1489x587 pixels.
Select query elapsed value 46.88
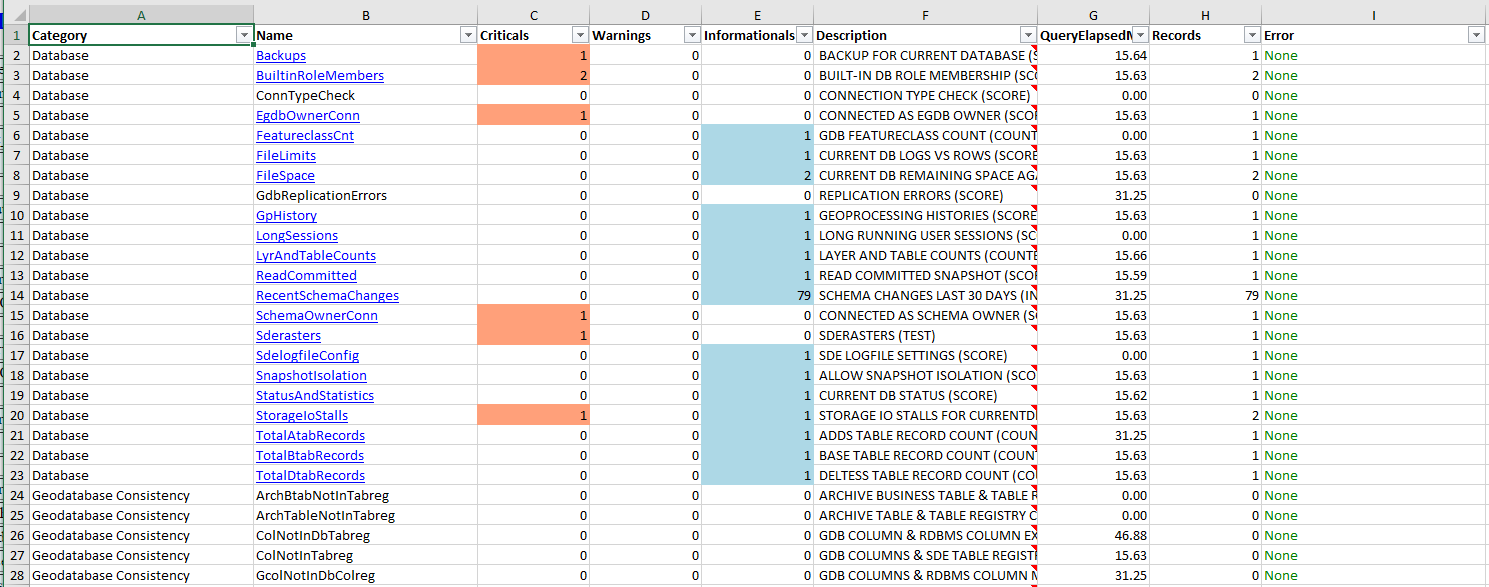(1094, 535)
